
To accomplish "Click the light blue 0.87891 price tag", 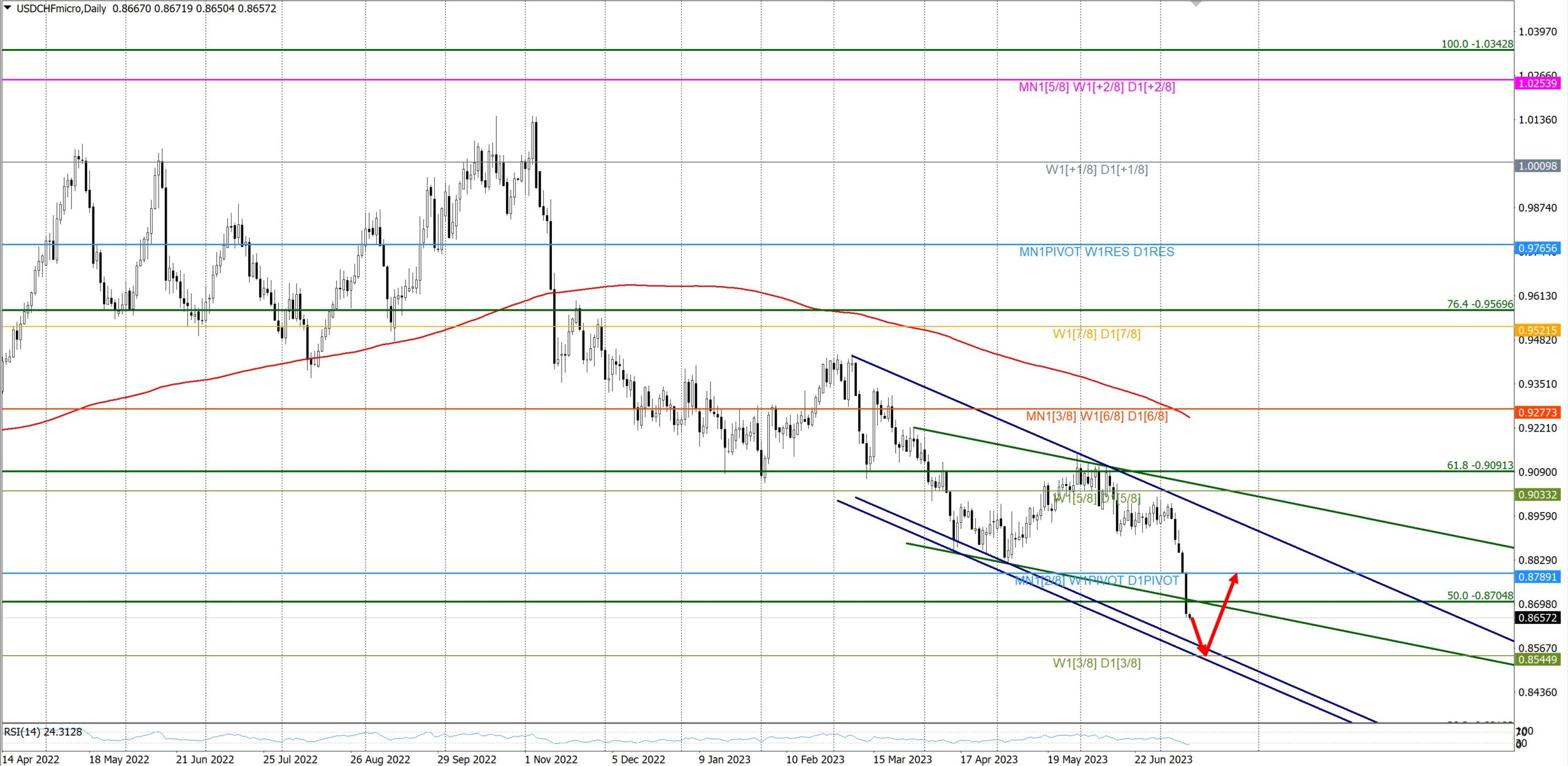I will click(1537, 577).
